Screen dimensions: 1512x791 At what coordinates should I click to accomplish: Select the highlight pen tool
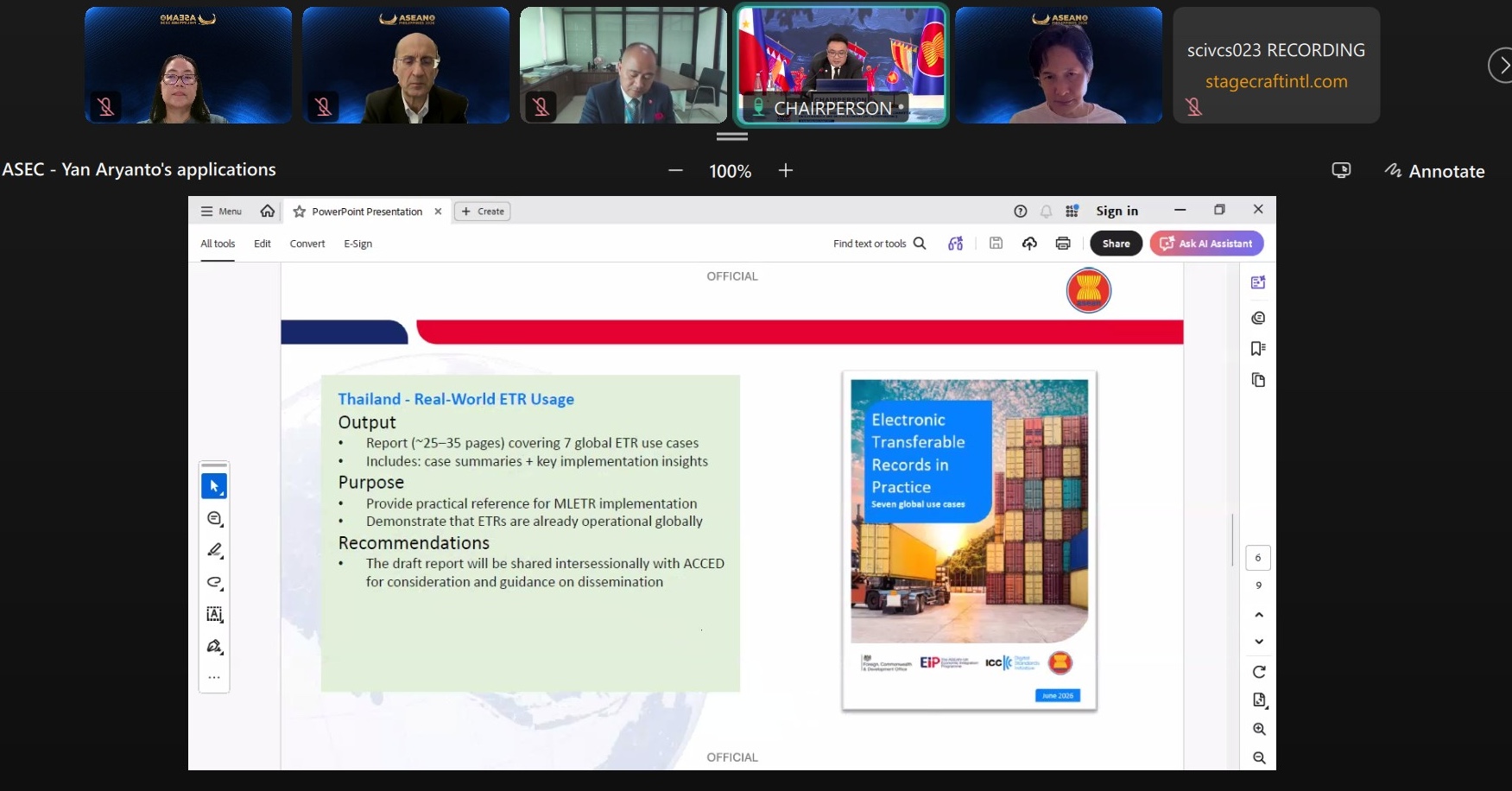214,550
